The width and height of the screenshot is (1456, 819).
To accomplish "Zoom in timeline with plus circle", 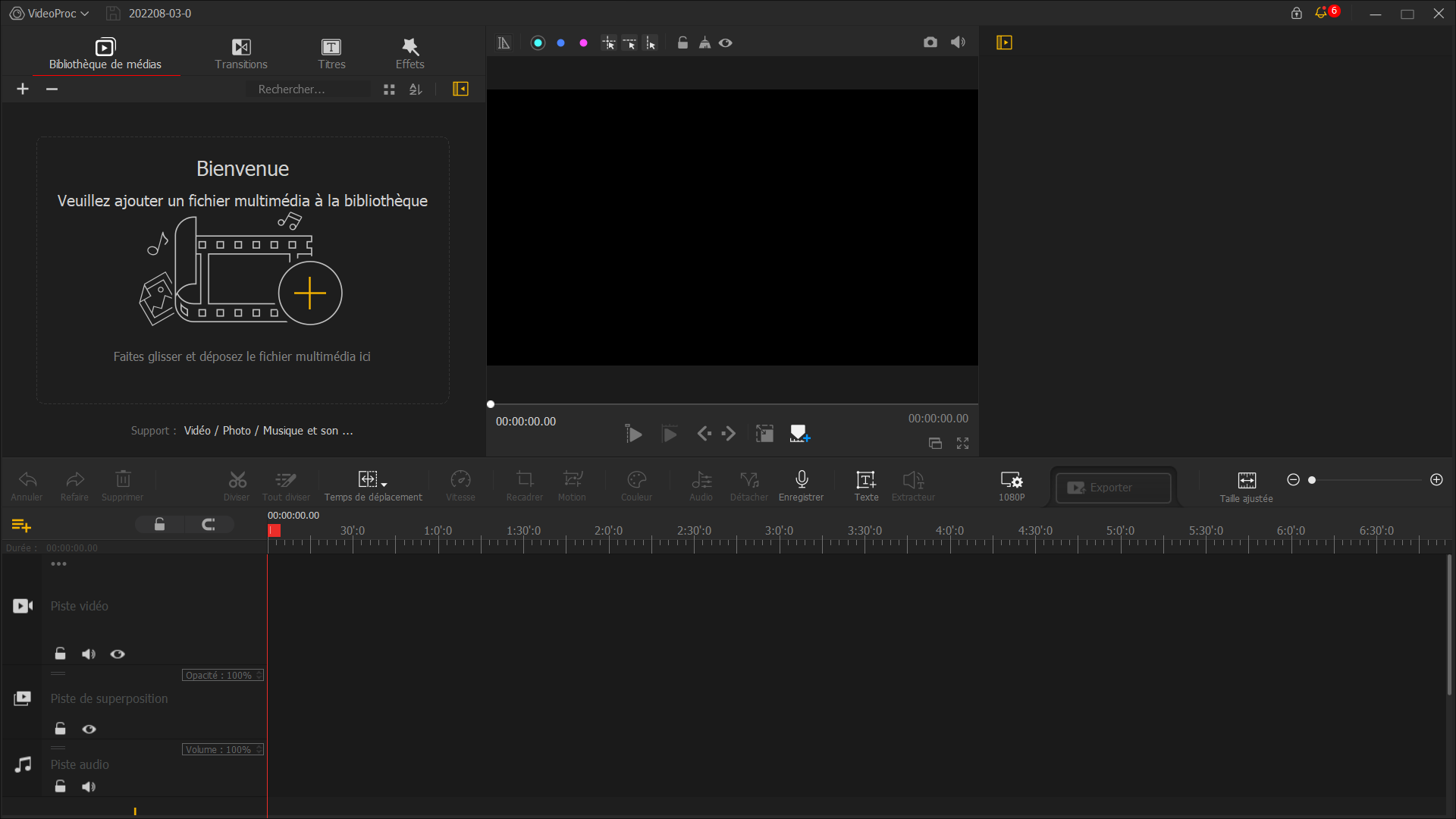I will tap(1436, 480).
